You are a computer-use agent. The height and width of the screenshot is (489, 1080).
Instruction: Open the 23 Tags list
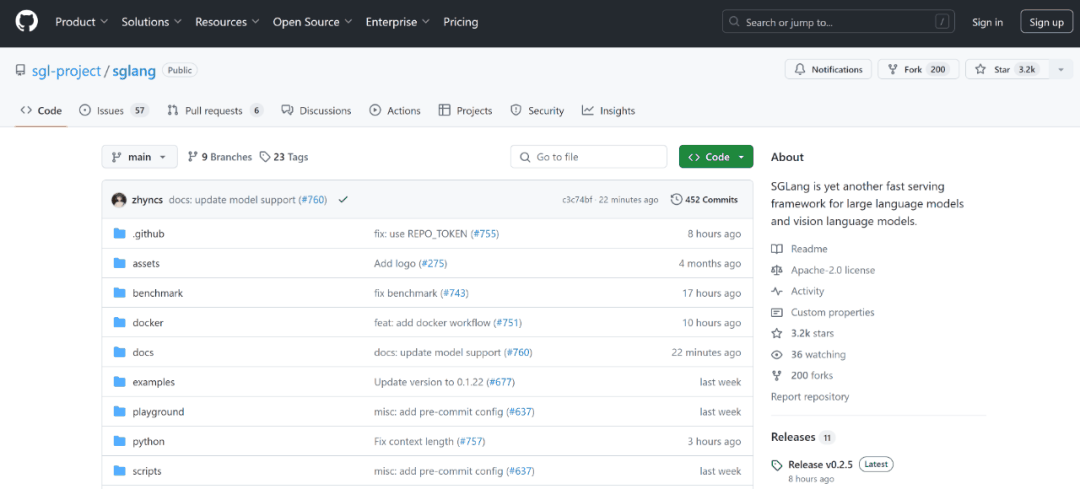click(284, 157)
